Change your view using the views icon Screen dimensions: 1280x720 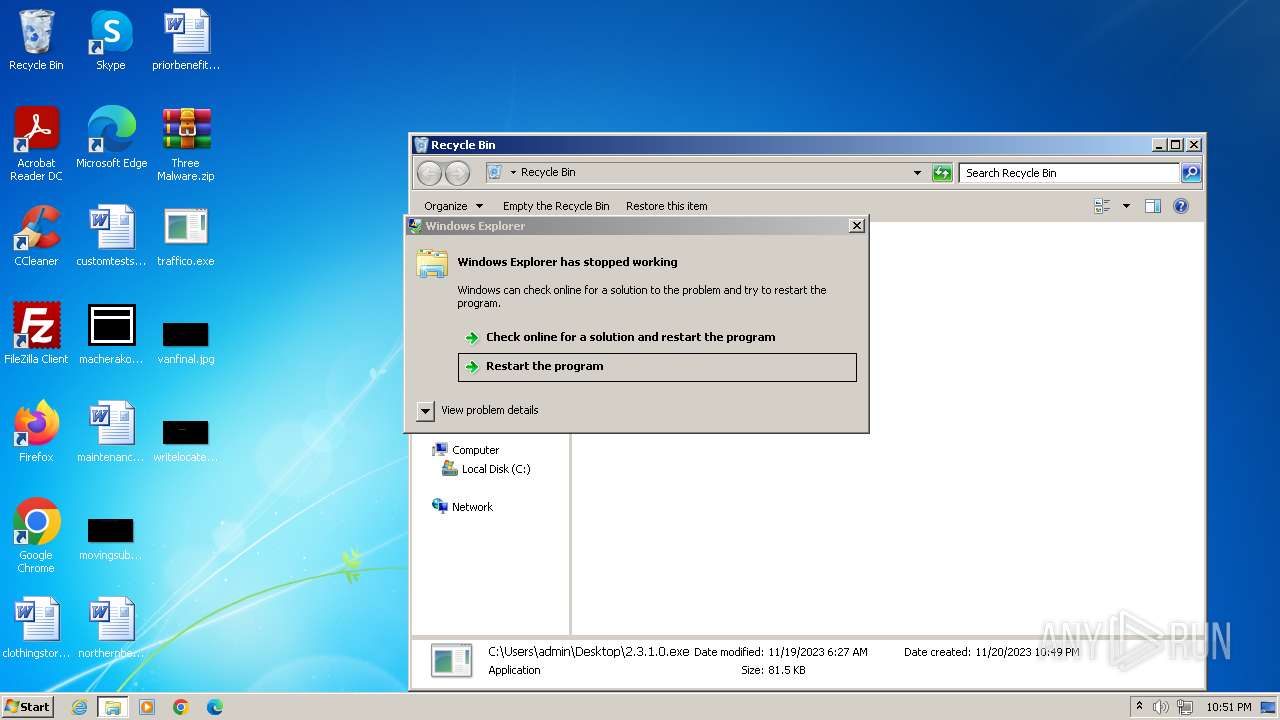(1102, 206)
